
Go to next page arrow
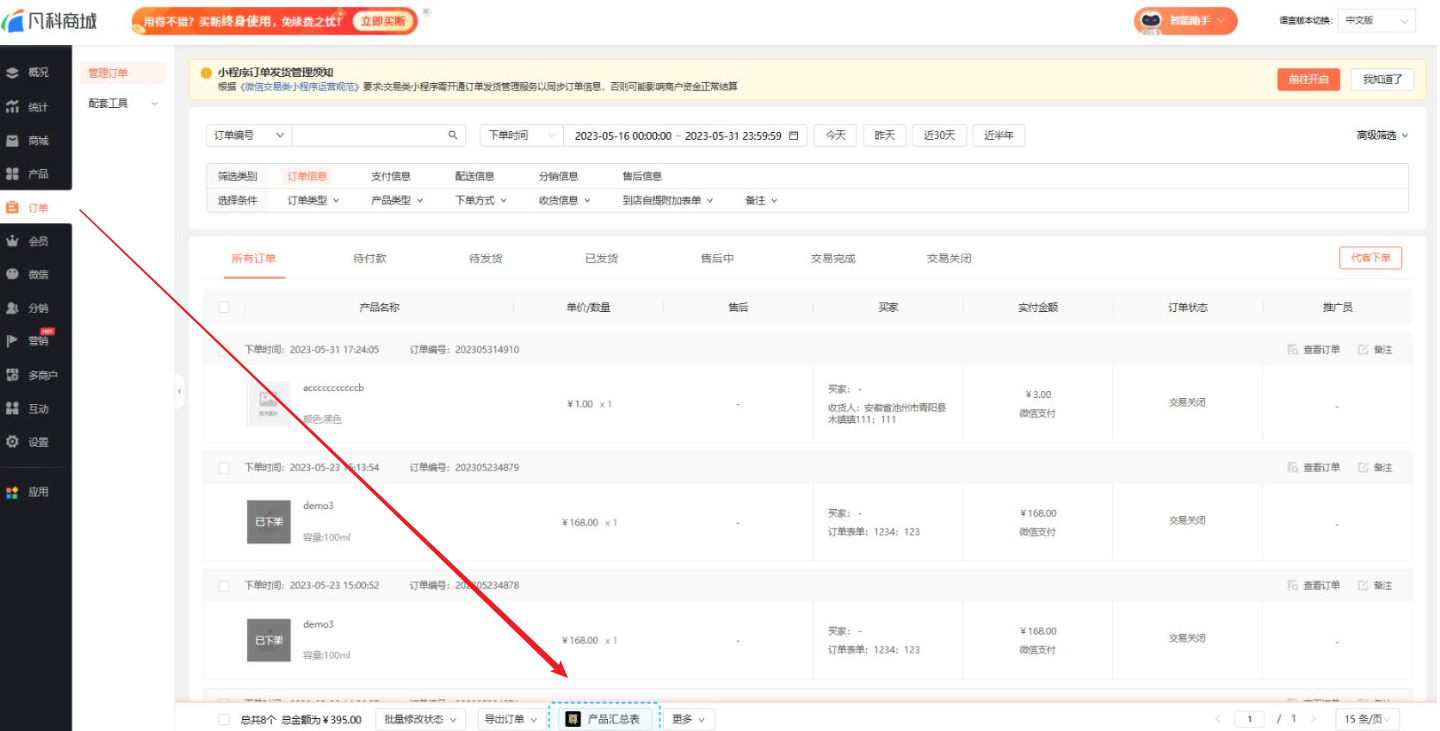(1313, 719)
